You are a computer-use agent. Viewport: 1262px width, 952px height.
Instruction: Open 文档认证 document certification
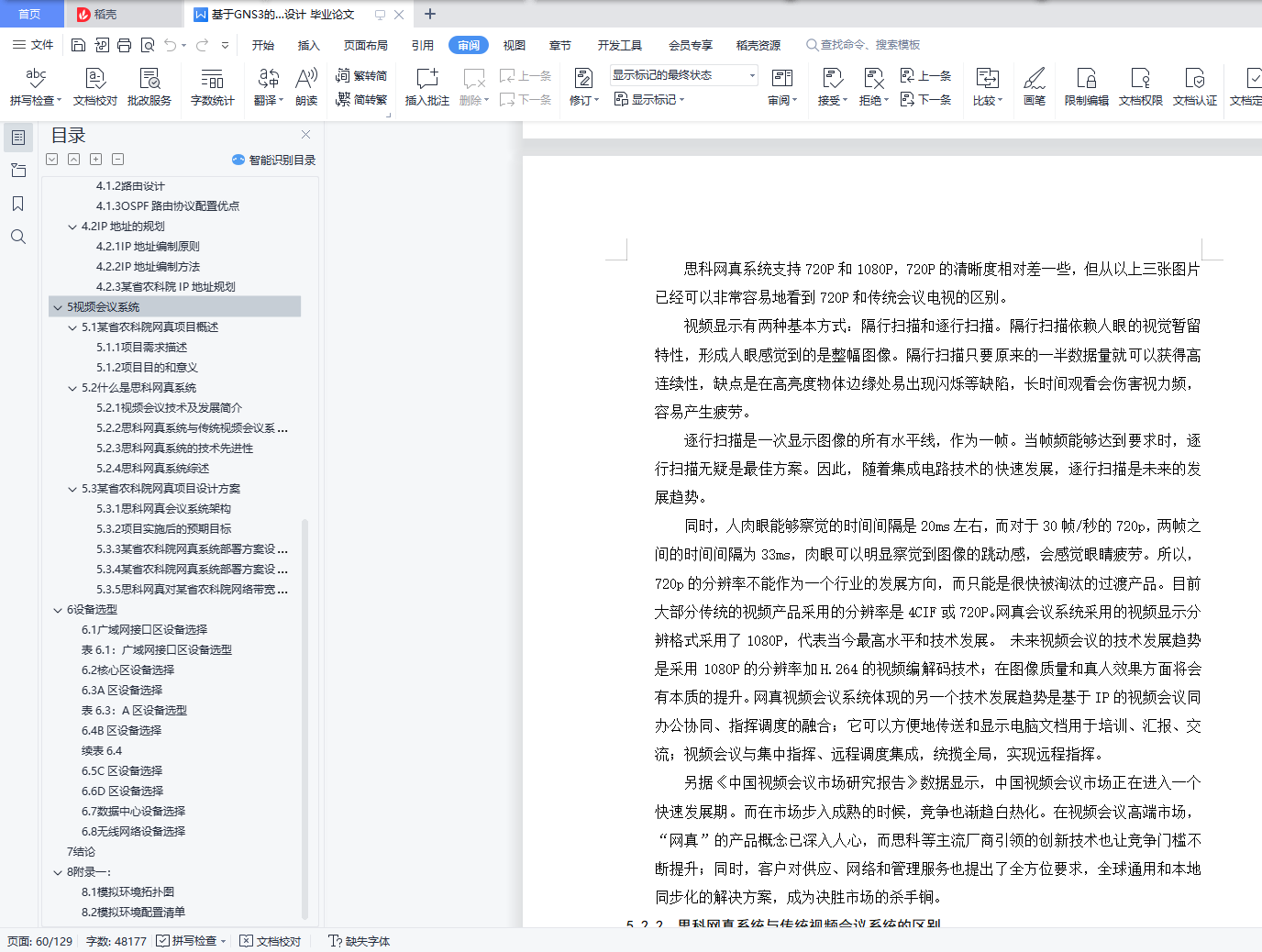click(x=1195, y=87)
